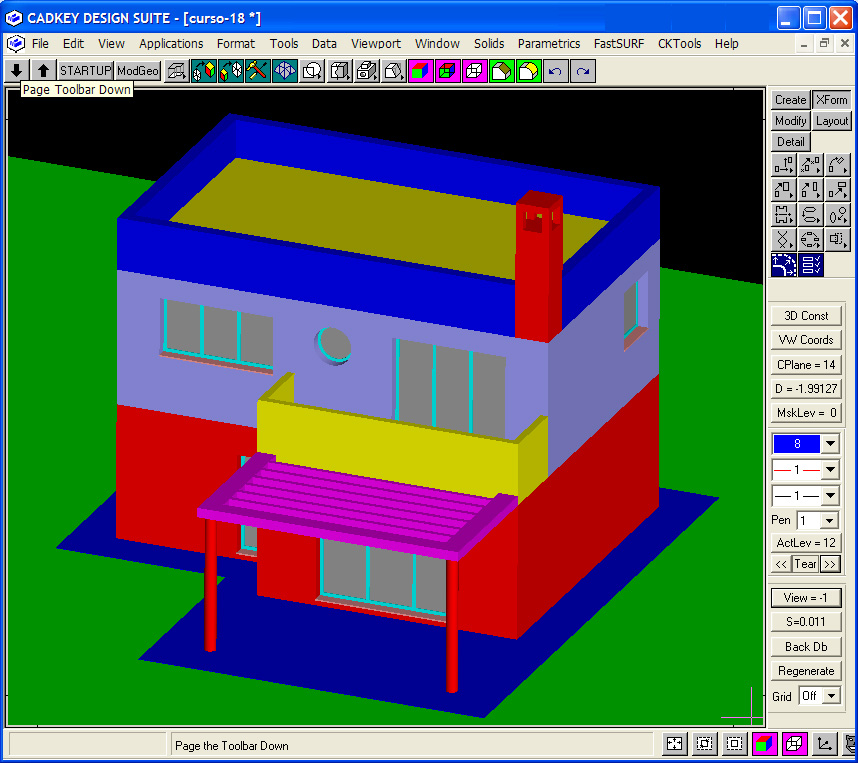Click the Page Toolbar Up arrow
This screenshot has width=858, height=763.
click(43, 71)
